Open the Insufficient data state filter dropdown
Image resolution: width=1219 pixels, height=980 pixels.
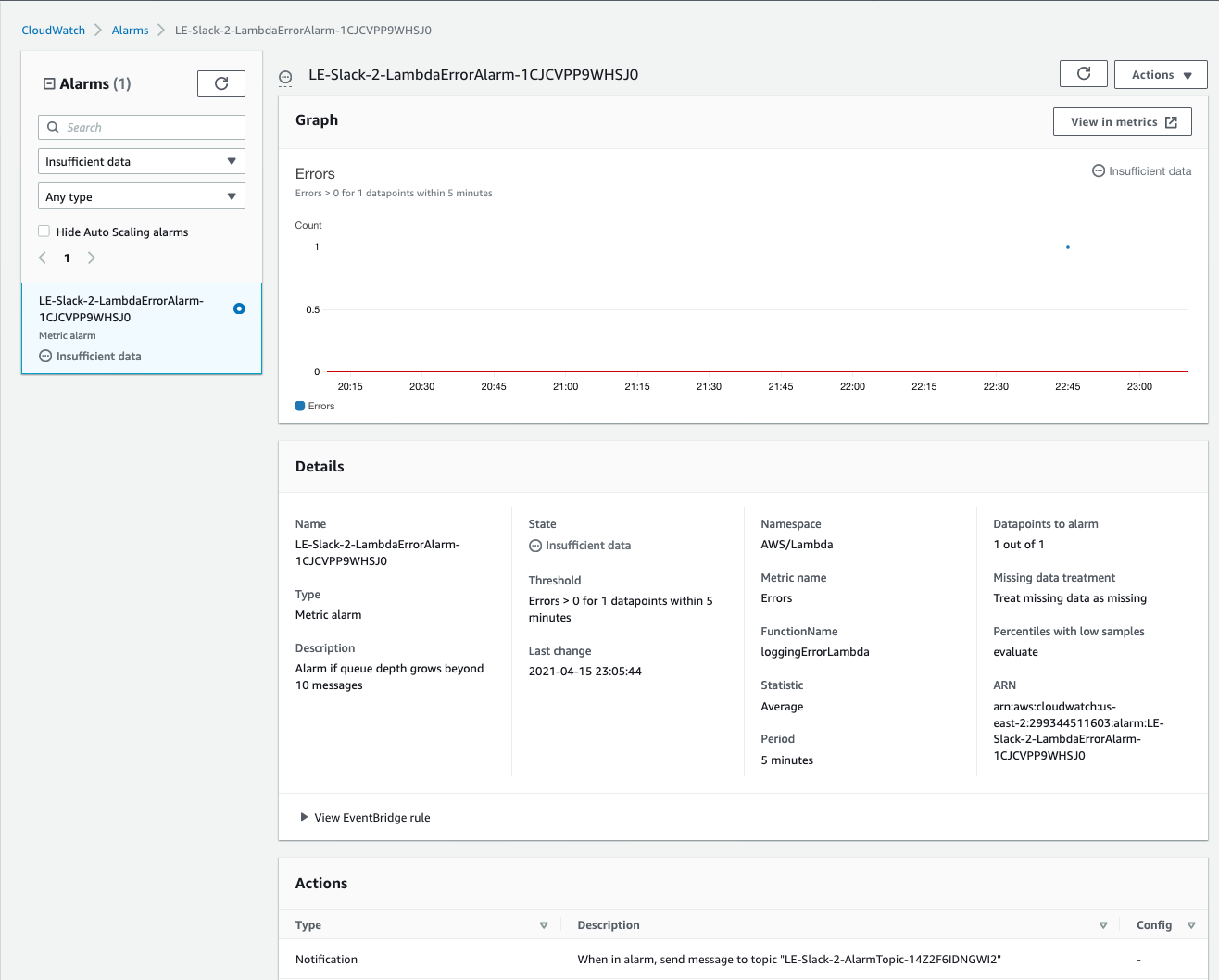141,161
